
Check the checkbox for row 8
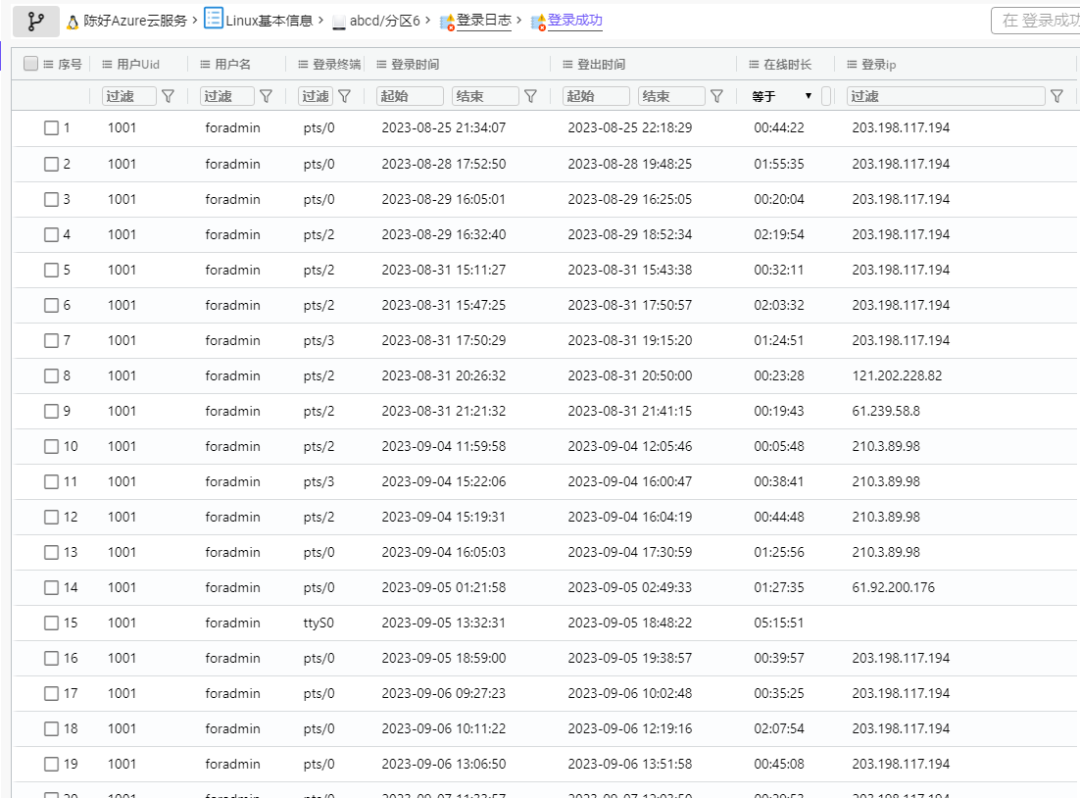pos(51,376)
